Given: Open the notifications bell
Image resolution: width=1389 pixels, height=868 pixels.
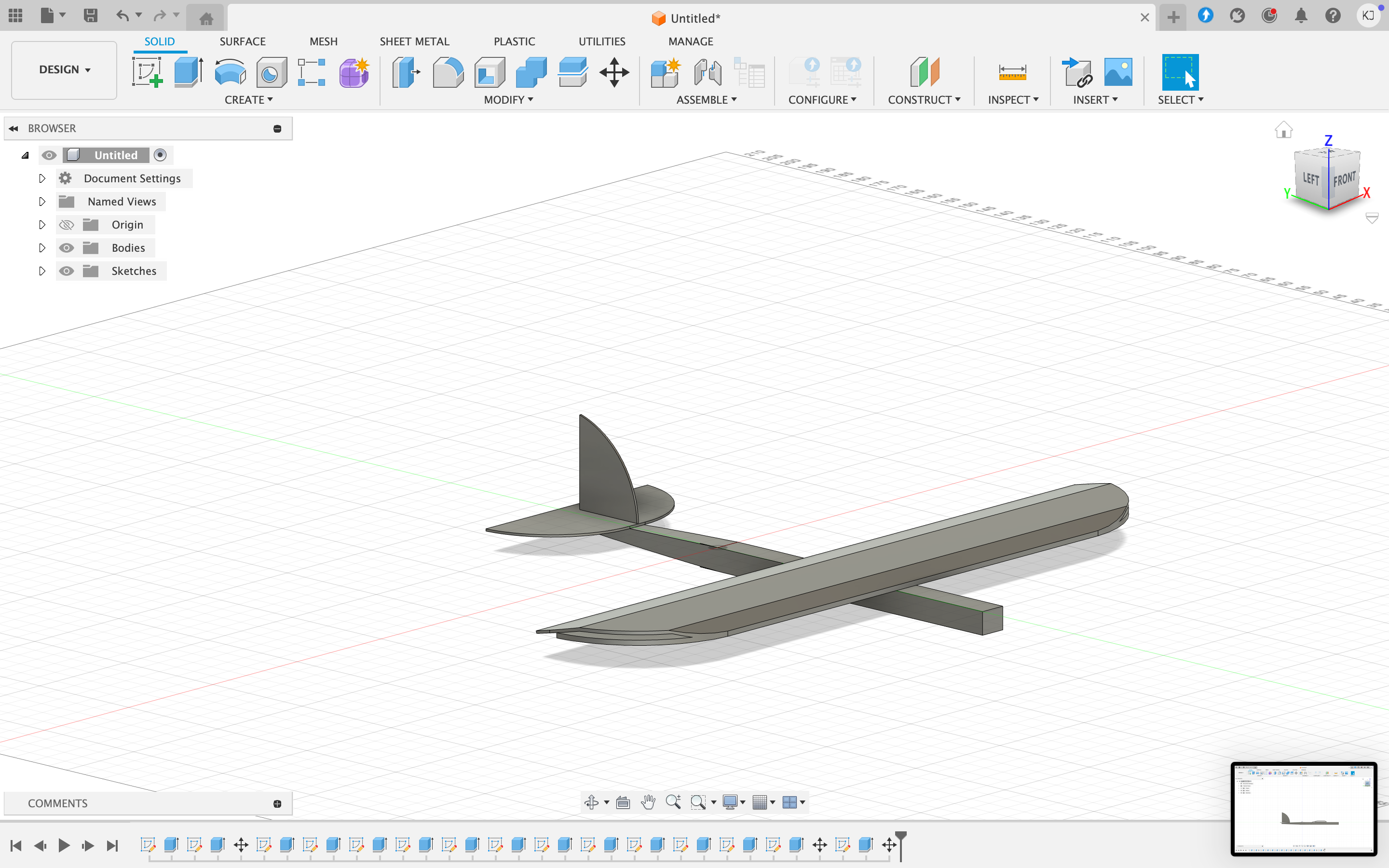Looking at the screenshot, I should click(1301, 16).
